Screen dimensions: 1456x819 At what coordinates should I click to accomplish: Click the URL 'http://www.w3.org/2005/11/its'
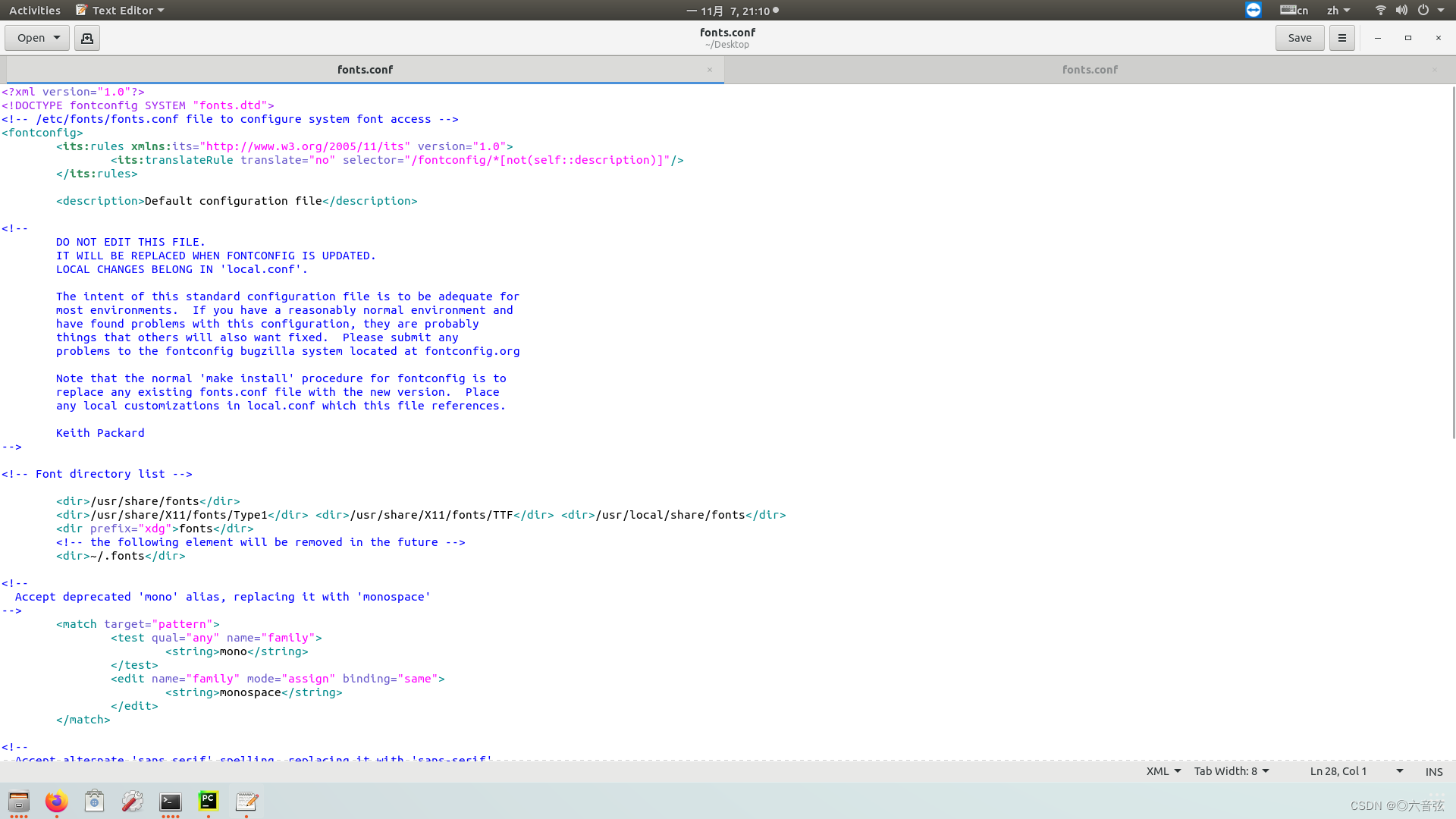click(x=305, y=146)
